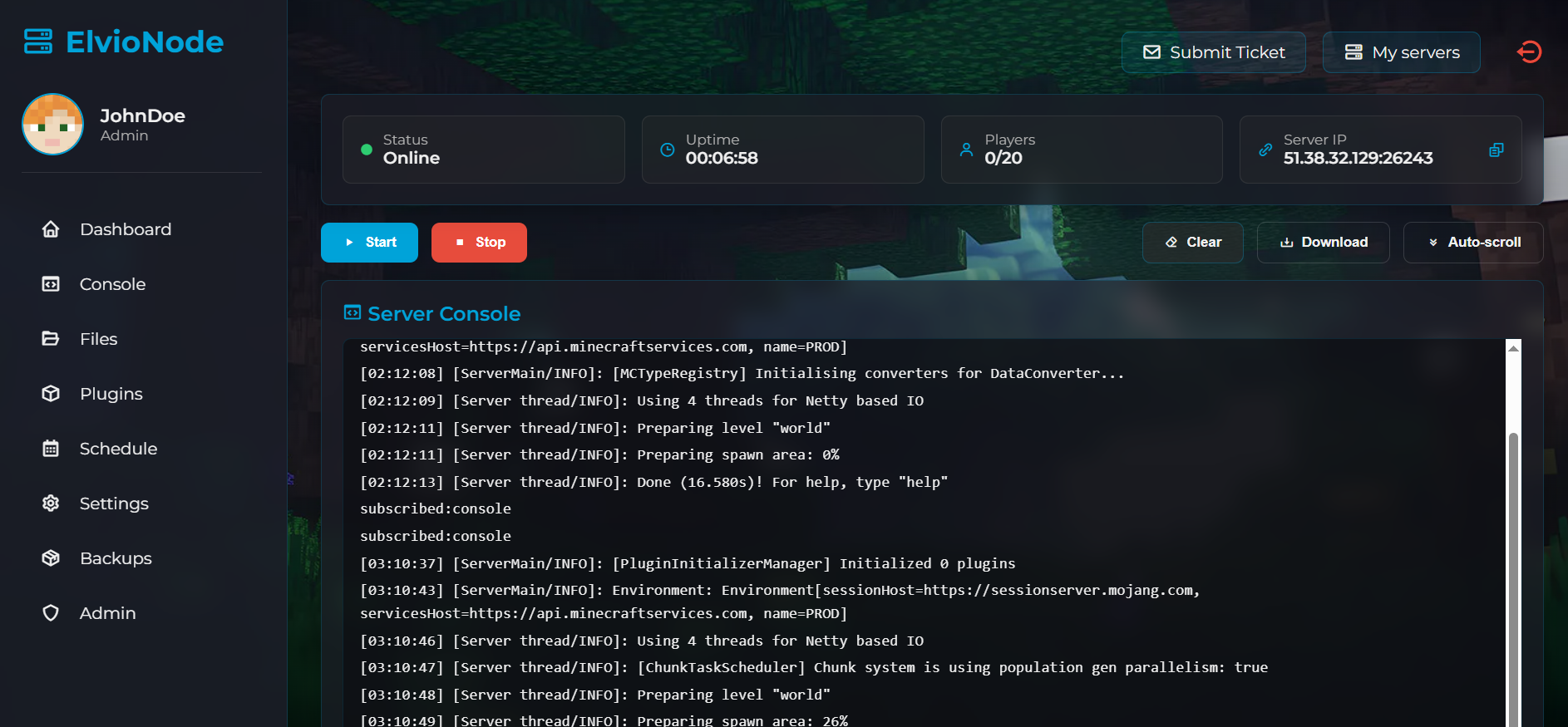Open the Backups box icon
This screenshot has height=727, width=1568.
(x=51, y=558)
